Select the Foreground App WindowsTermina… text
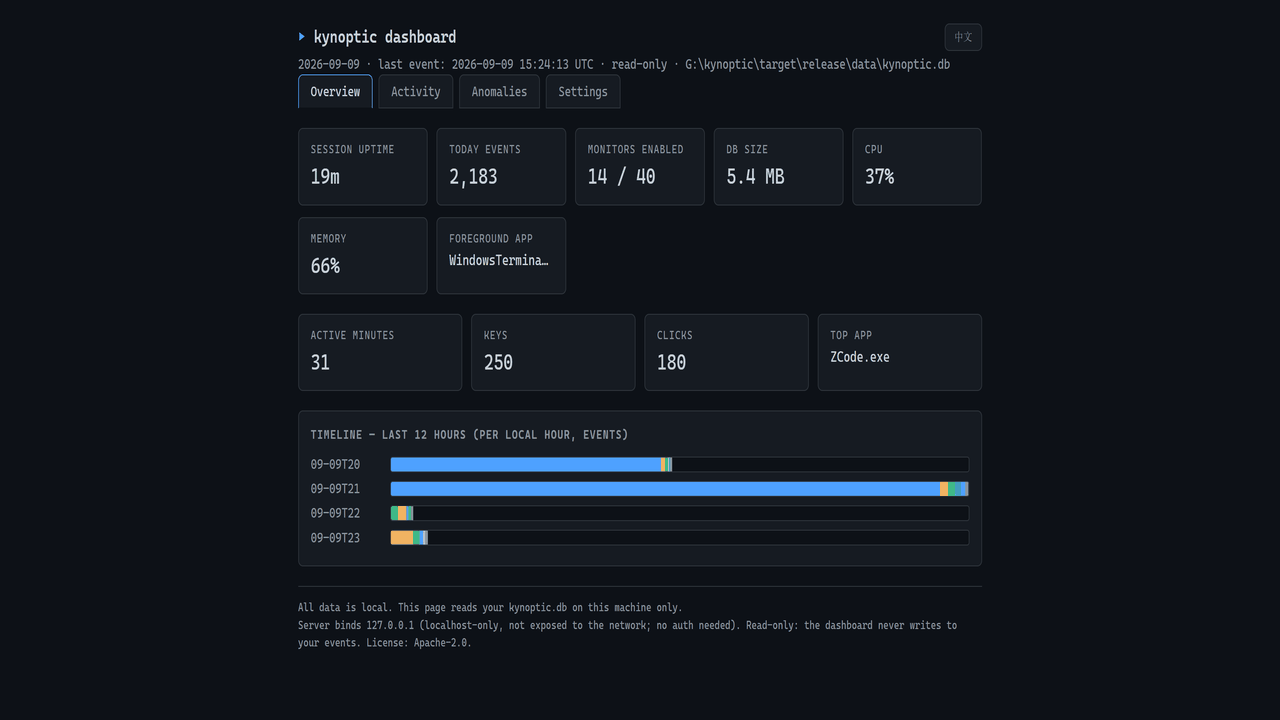This screenshot has height=720, width=1280. click(499, 261)
